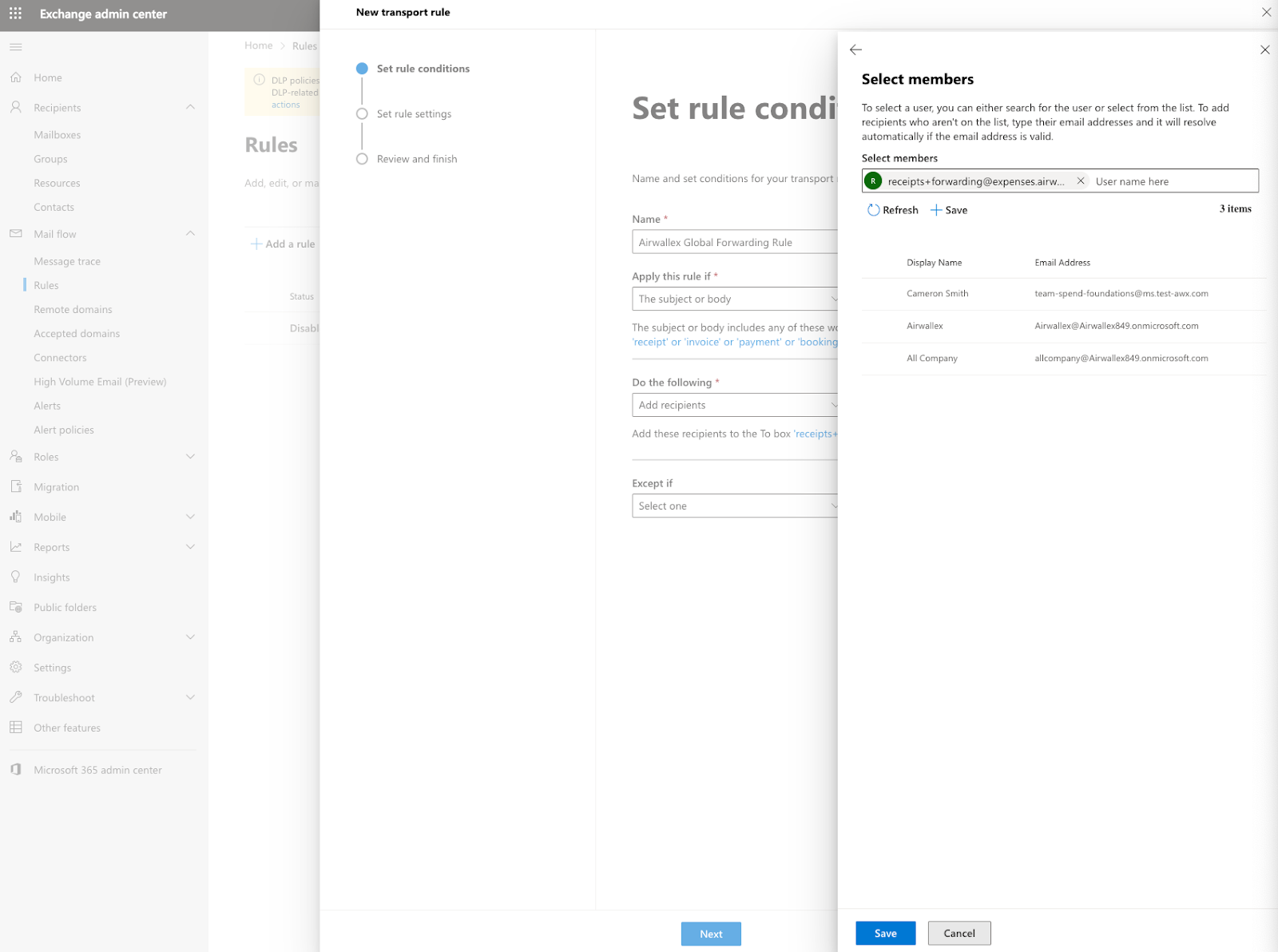
Task: Click the Home icon in sidebar
Action: 15,77
